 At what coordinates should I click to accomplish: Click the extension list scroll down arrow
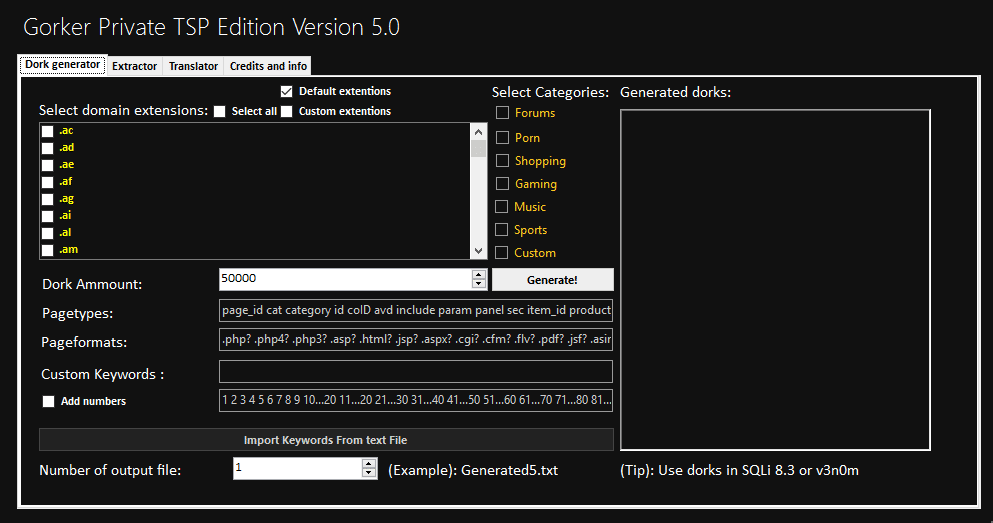(479, 251)
